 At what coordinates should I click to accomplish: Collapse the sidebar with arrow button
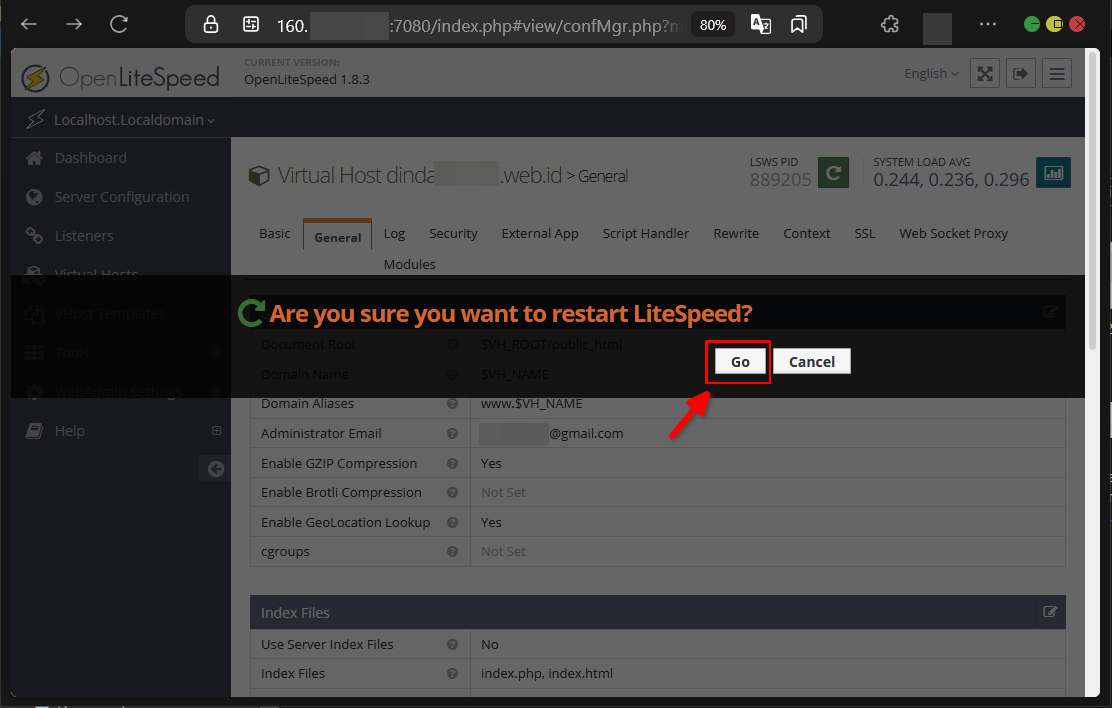click(x=216, y=469)
